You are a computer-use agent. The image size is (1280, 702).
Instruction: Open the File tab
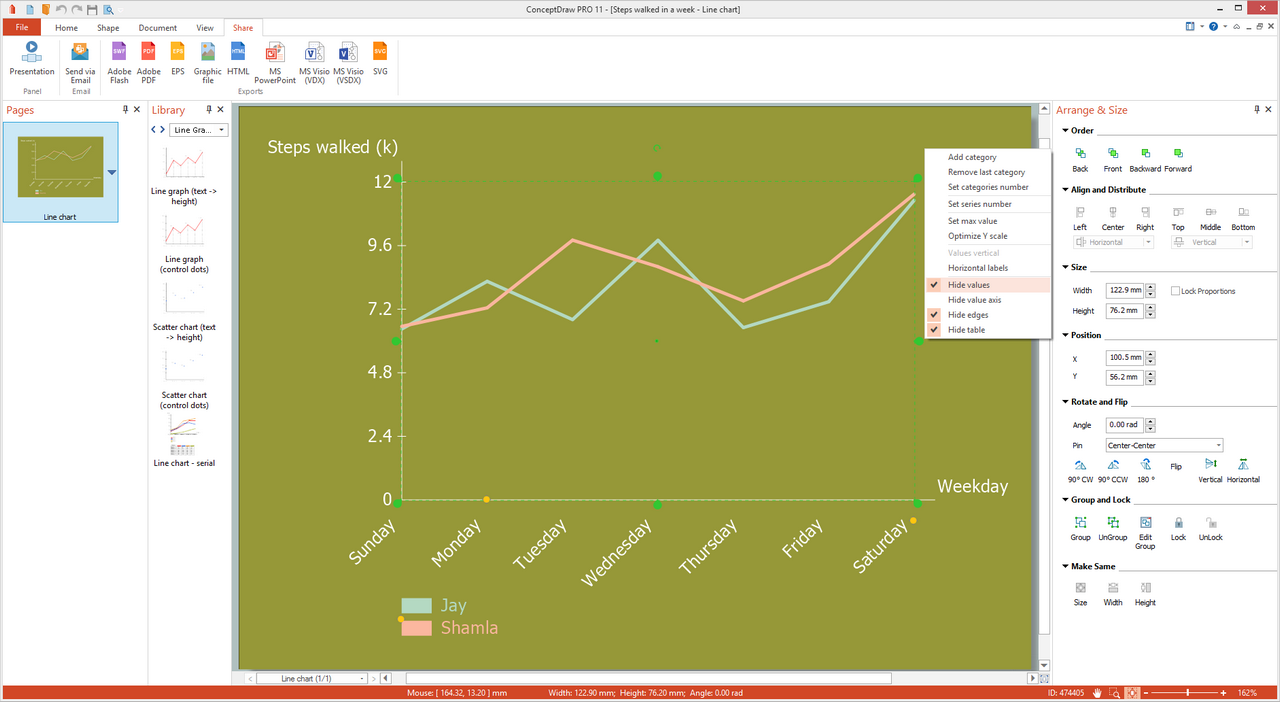point(21,28)
